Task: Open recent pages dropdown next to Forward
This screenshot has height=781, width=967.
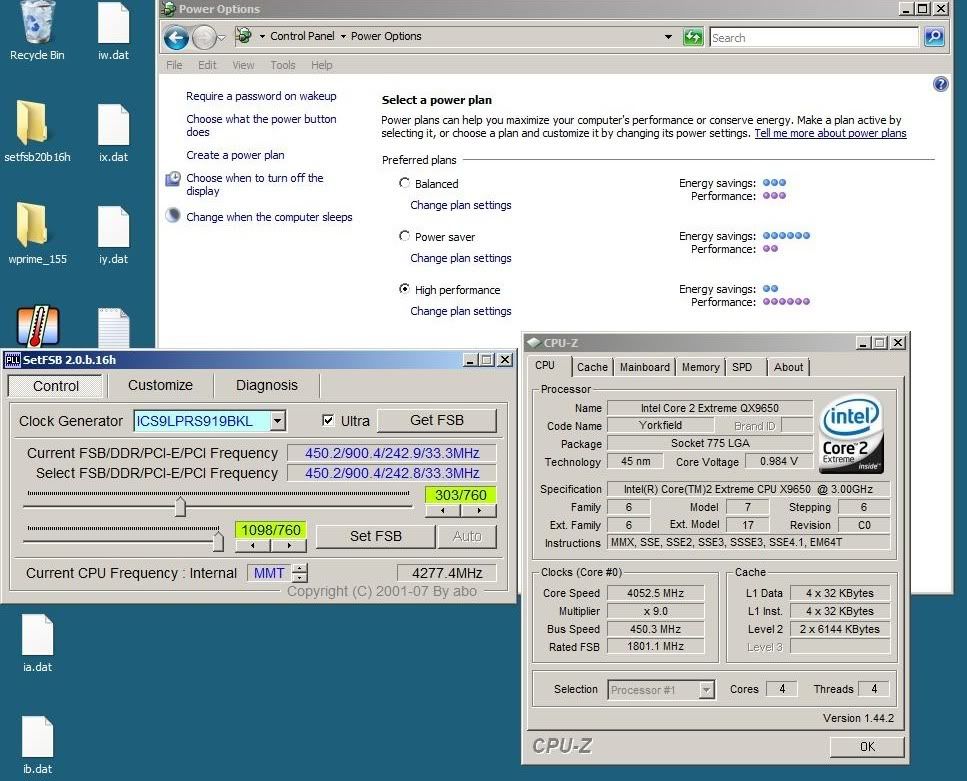Action: (221, 38)
